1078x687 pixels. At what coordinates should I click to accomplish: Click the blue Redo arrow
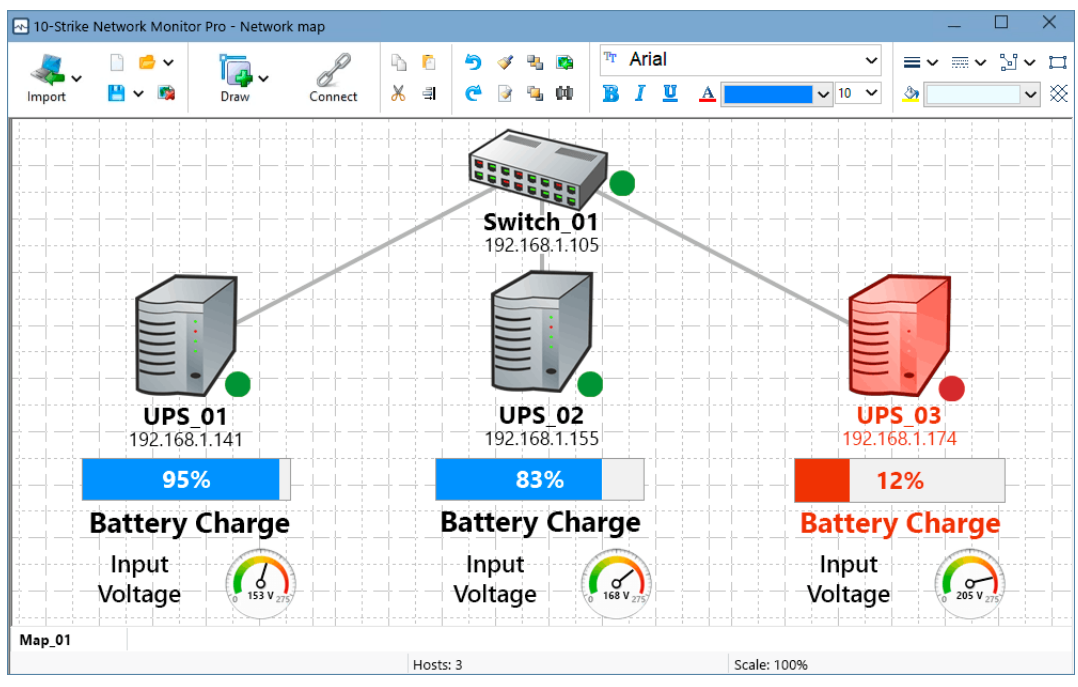473,93
